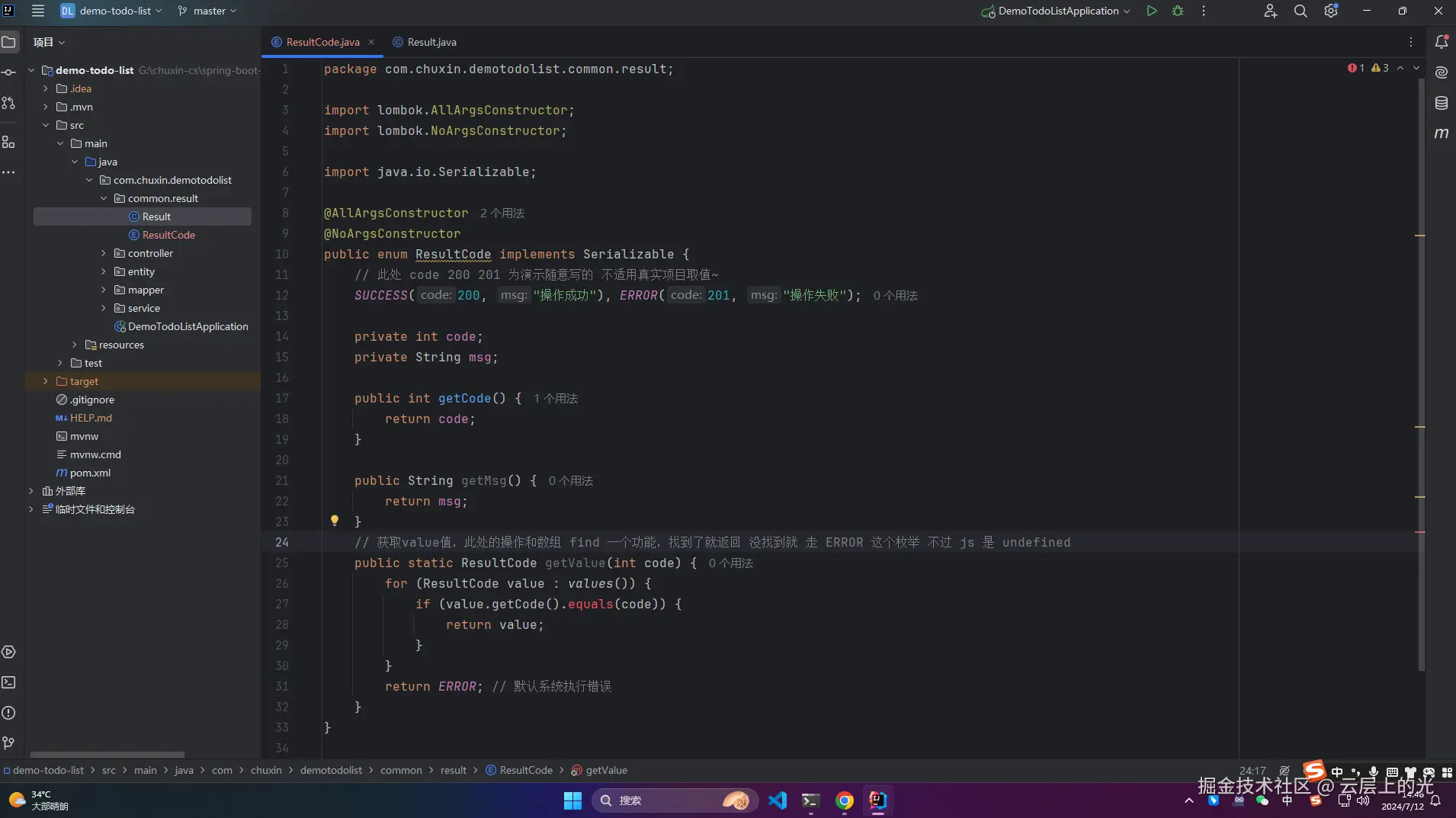This screenshot has width=1456, height=818.
Task: Click the ResultCode breadcrumb
Action: pos(519,770)
